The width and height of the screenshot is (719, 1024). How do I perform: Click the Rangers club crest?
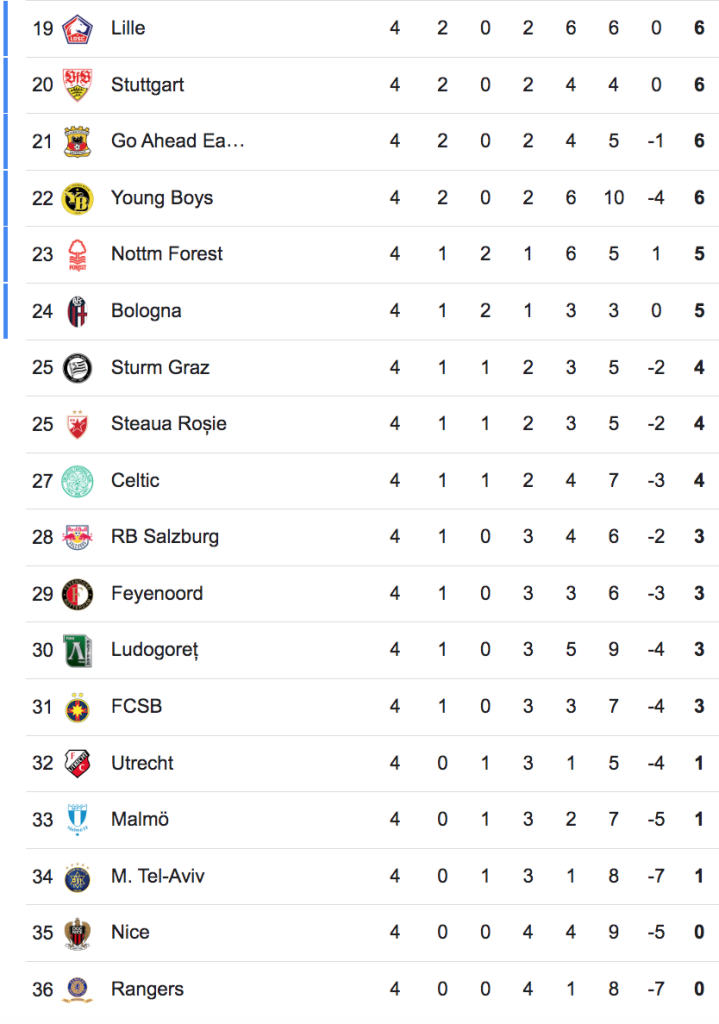click(77, 989)
